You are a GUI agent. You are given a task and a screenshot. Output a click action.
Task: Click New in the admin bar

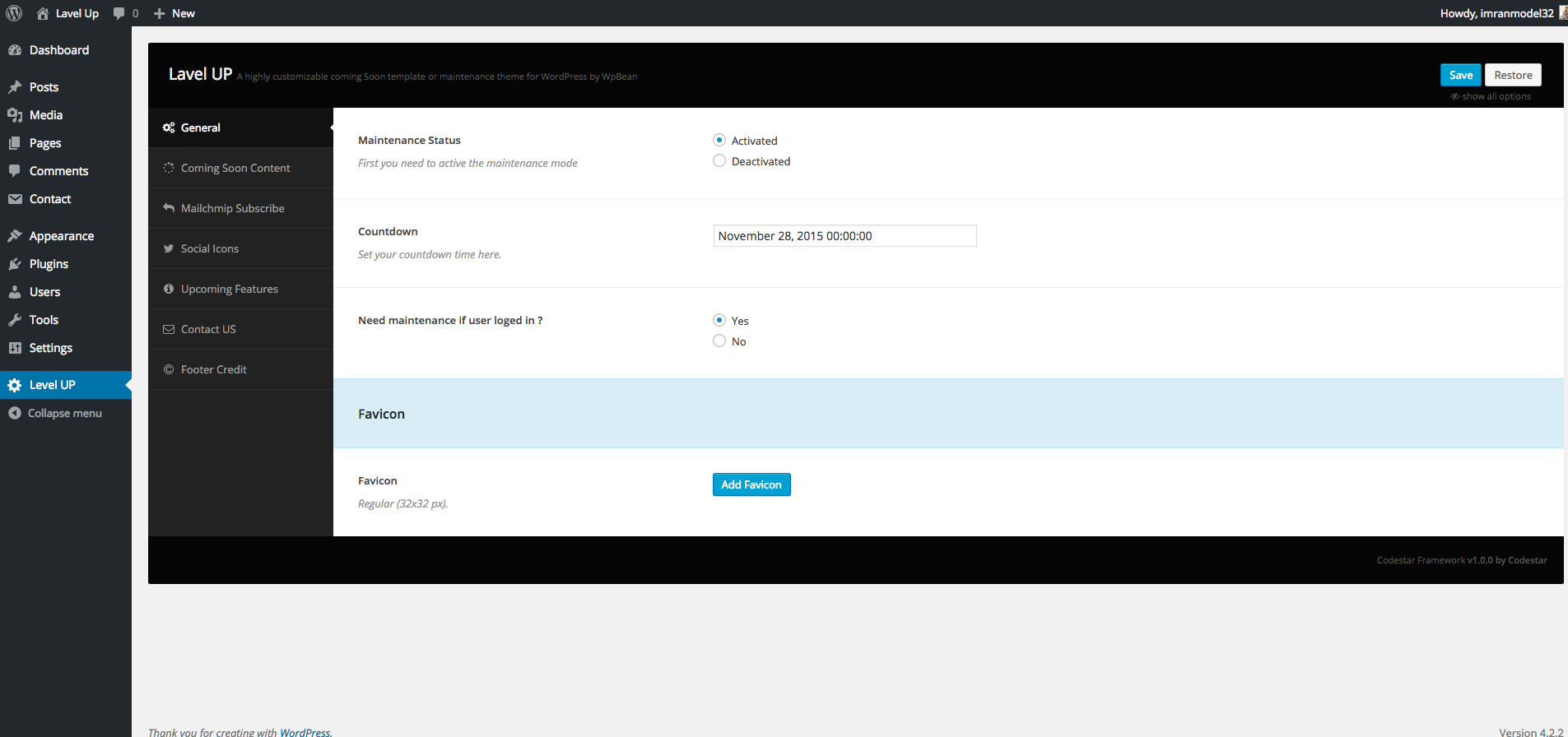[x=184, y=13]
